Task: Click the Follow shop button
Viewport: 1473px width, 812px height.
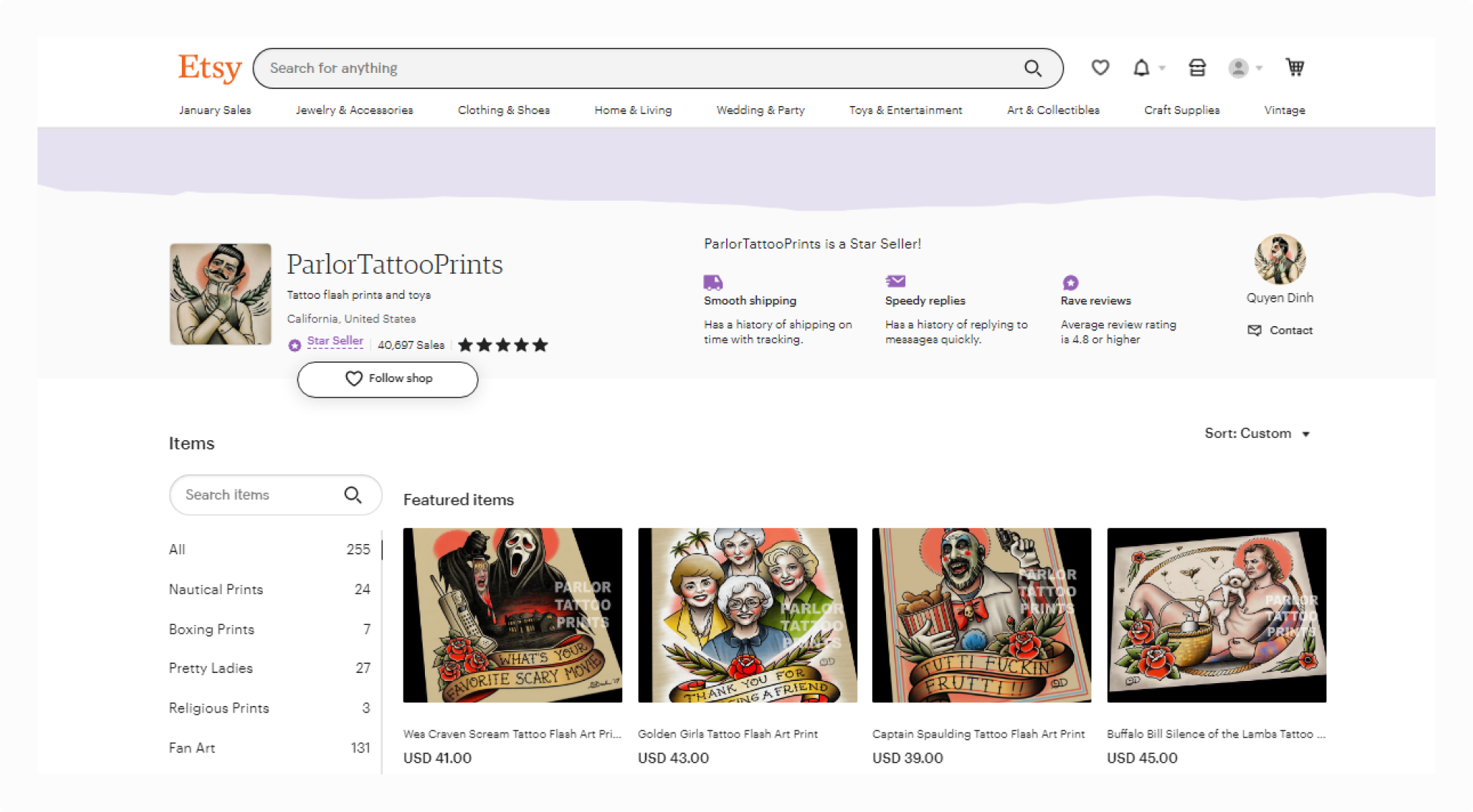Action: pyautogui.click(x=387, y=379)
